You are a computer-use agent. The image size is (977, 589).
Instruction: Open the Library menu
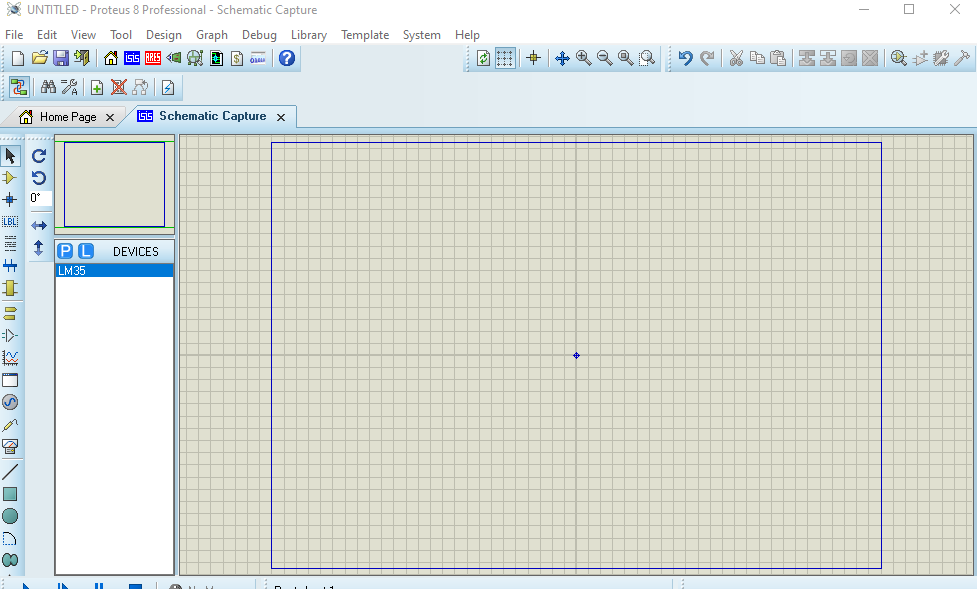coord(309,35)
